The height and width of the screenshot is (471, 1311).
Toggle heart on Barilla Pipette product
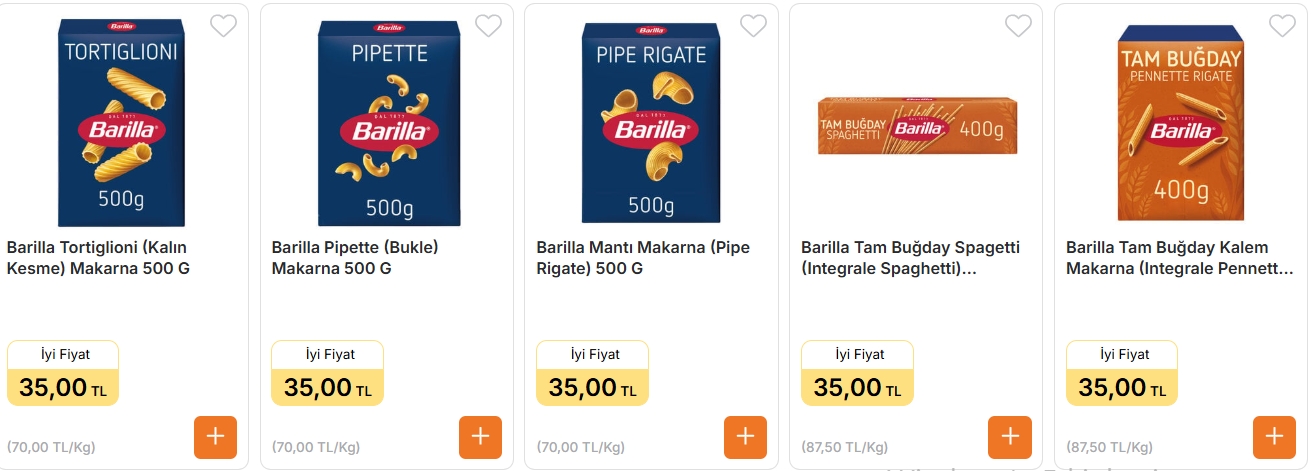click(488, 26)
